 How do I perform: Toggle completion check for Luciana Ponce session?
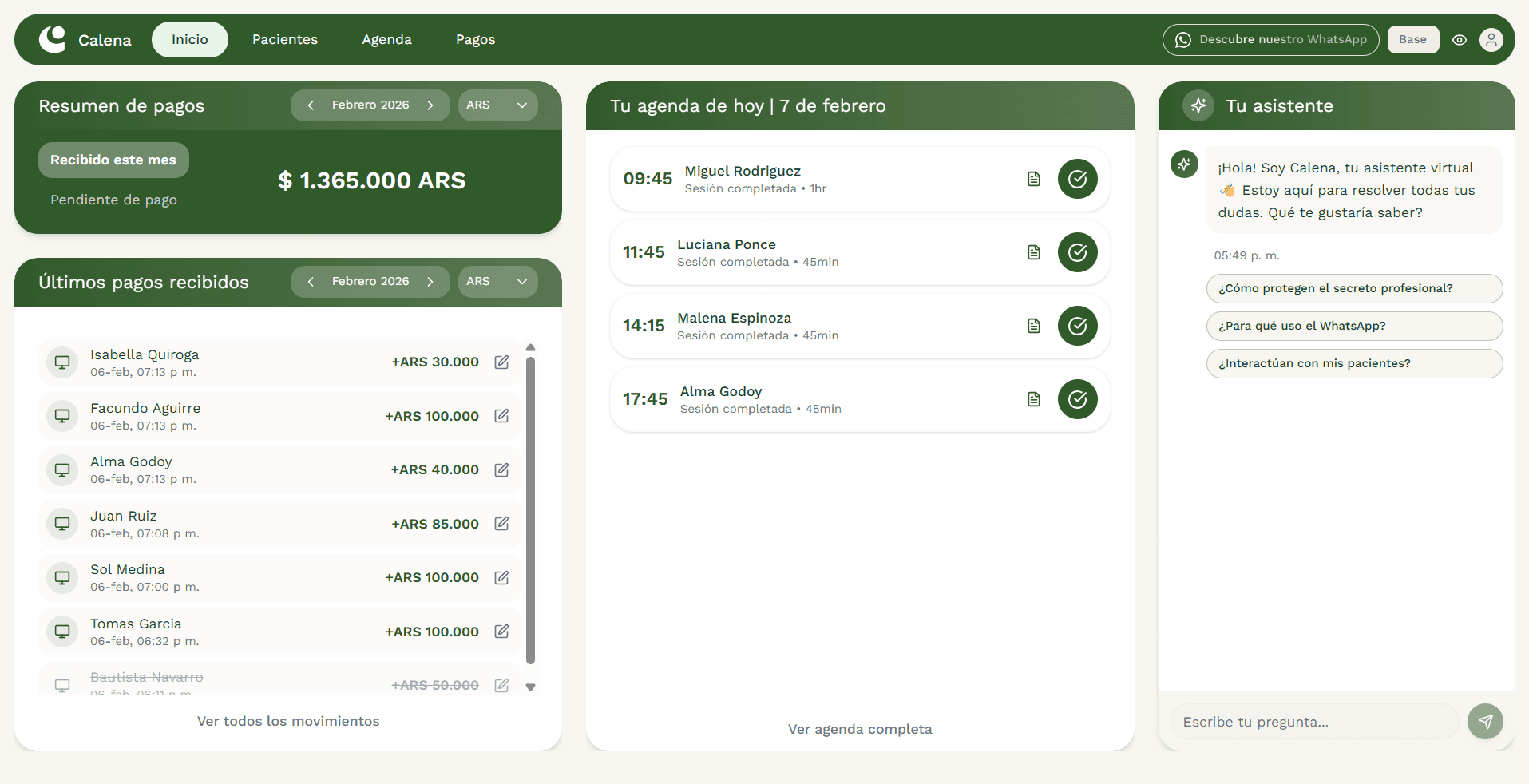click(1077, 252)
